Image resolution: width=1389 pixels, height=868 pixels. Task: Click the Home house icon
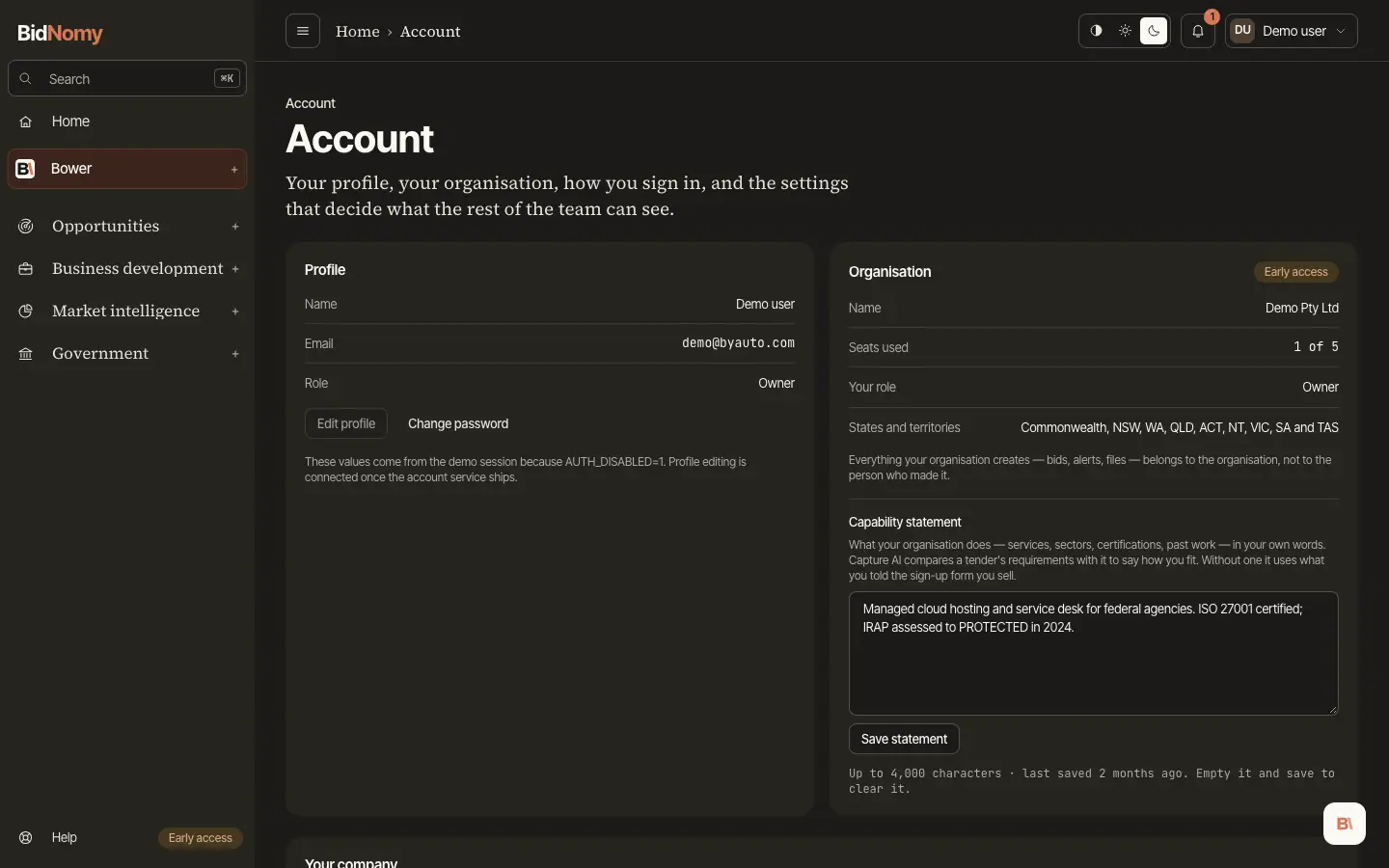(26, 122)
